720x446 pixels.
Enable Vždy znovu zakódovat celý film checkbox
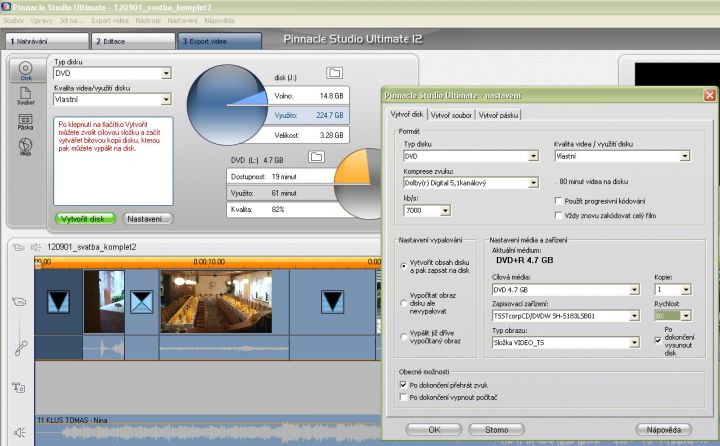coord(558,215)
